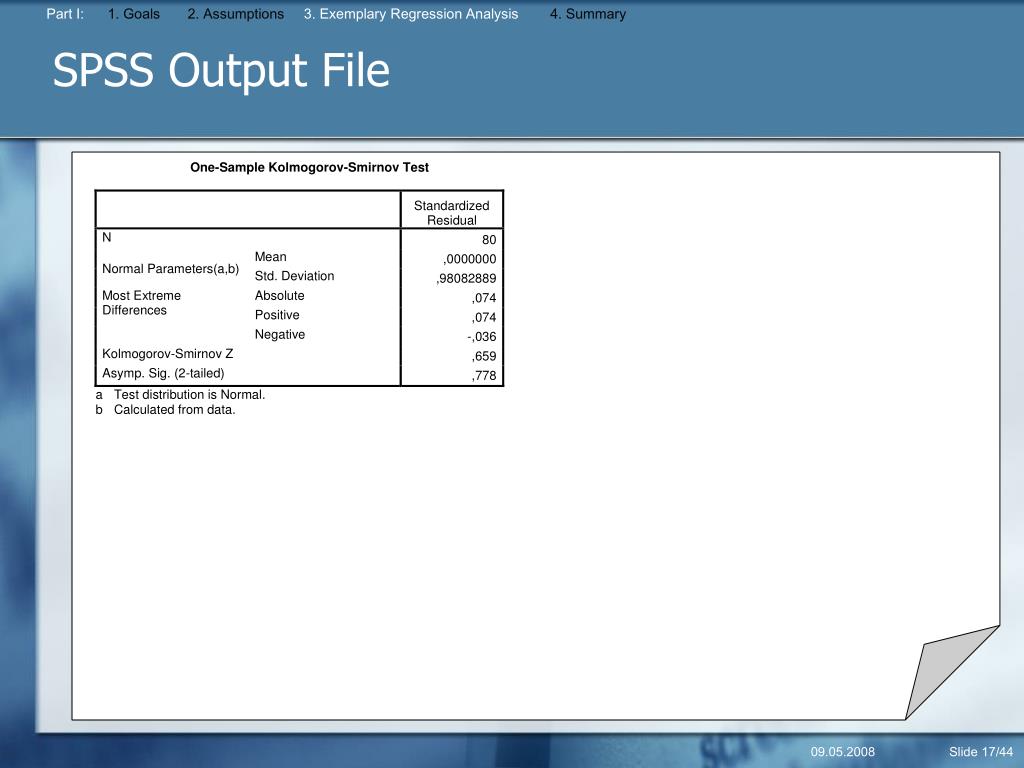Jump to the 4. Summary section
Screen dimensions: 1024x768
(x=588, y=14)
